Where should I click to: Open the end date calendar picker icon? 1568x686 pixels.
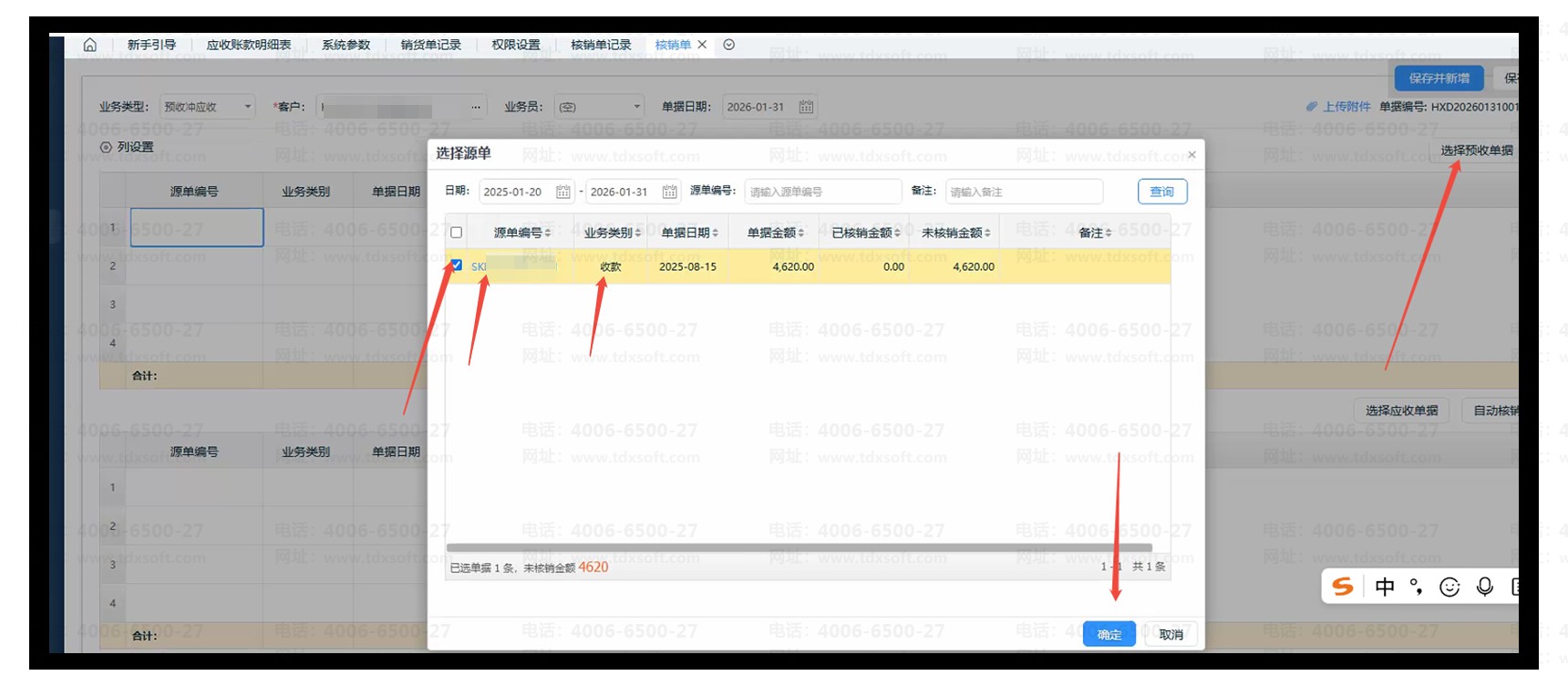pos(669,192)
